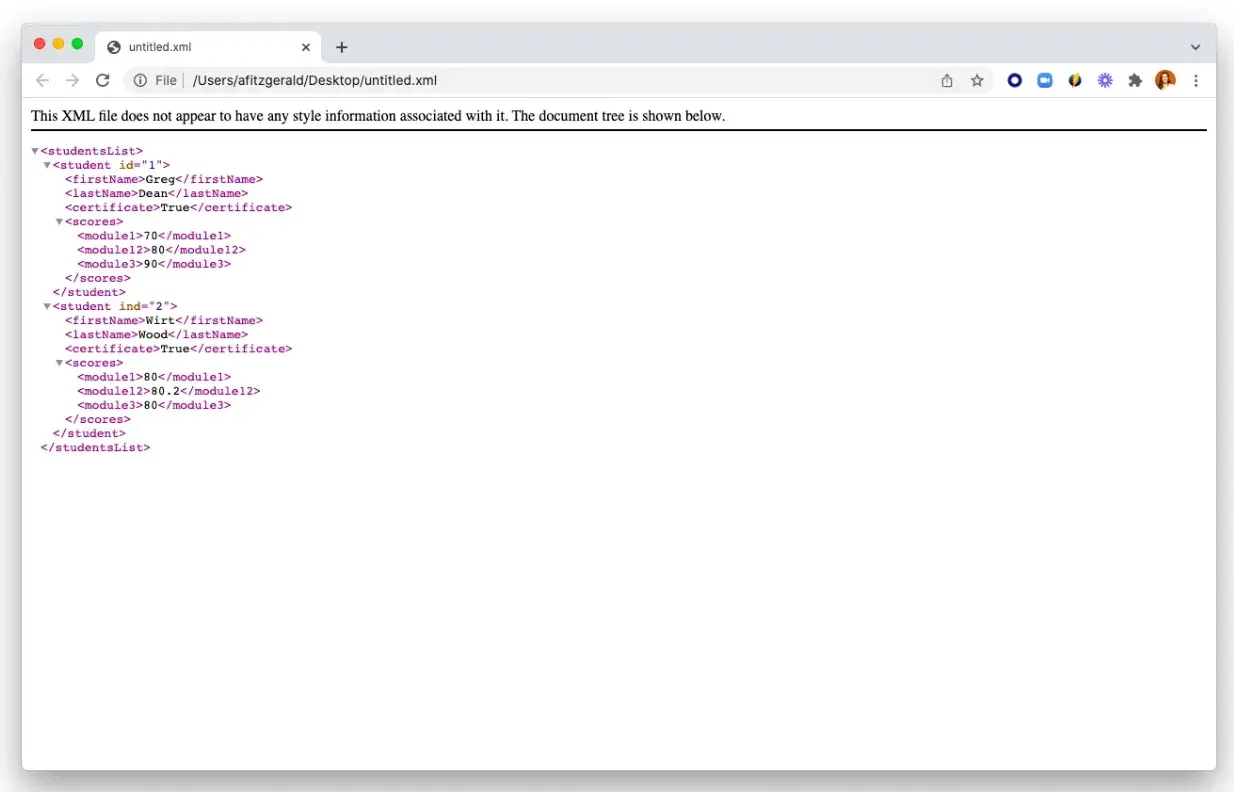1234x792 pixels.
Task: Collapse the first student's scores node
Action: [59, 222]
